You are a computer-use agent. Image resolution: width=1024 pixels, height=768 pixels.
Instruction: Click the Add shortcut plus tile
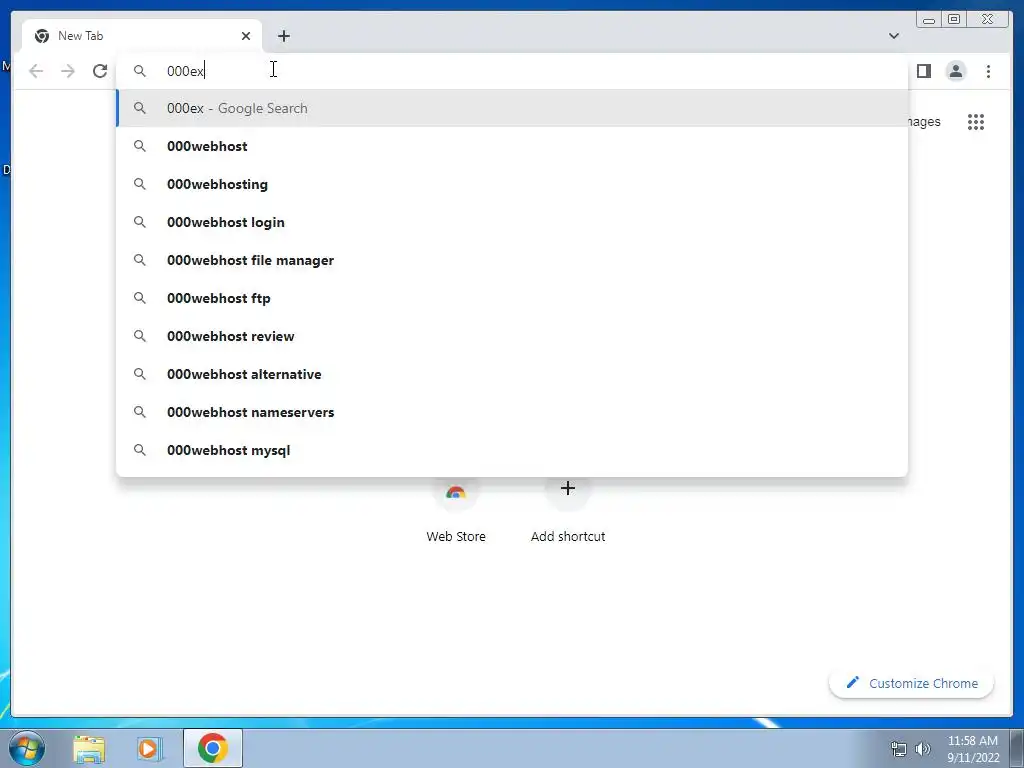[x=568, y=513]
